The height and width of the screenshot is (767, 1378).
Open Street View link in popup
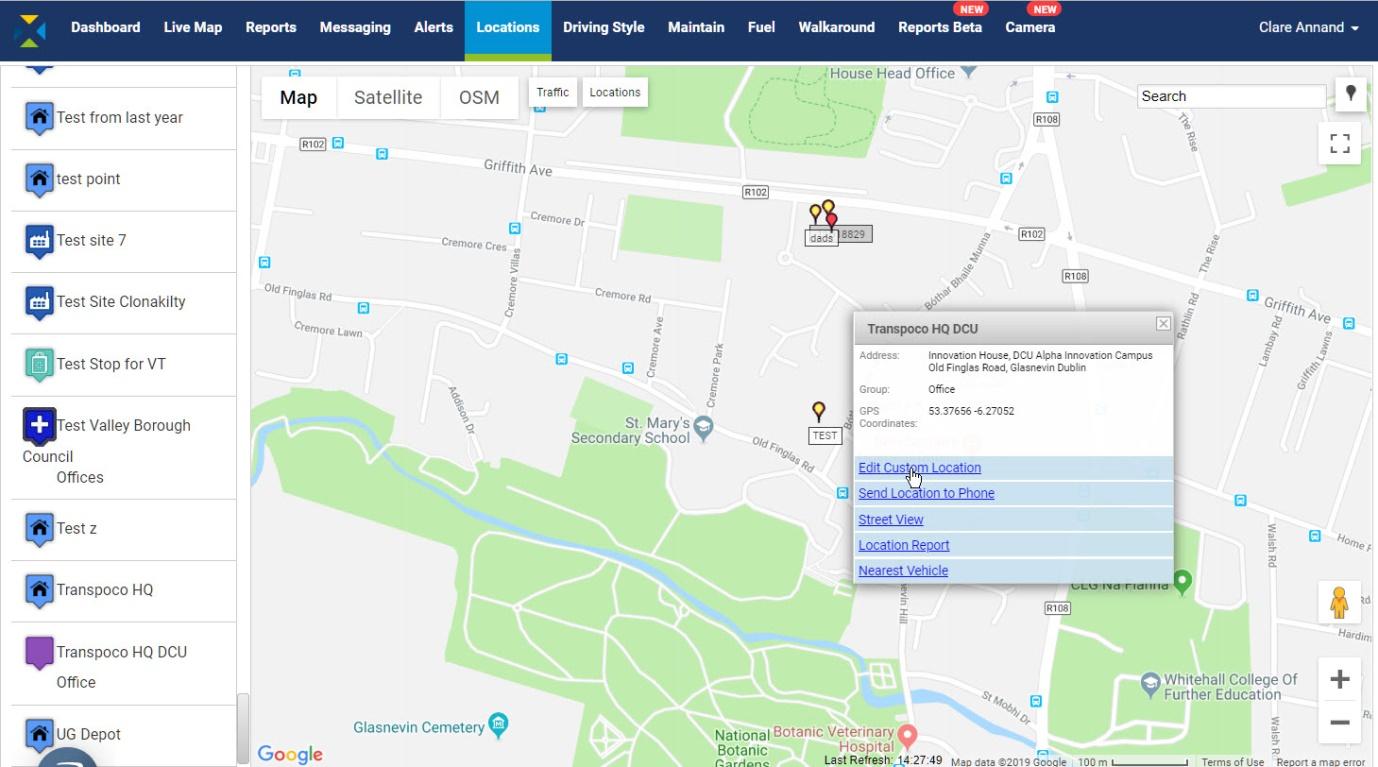coord(890,519)
